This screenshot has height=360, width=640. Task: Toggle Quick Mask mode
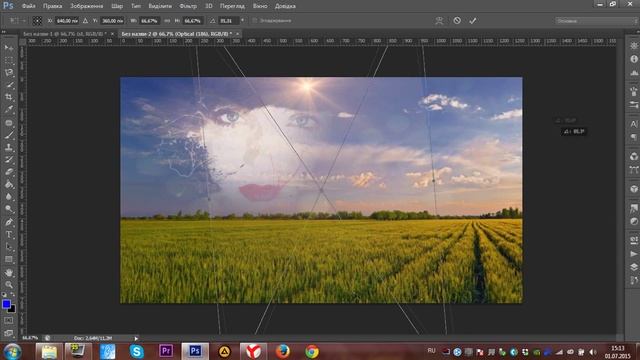[x=9, y=321]
